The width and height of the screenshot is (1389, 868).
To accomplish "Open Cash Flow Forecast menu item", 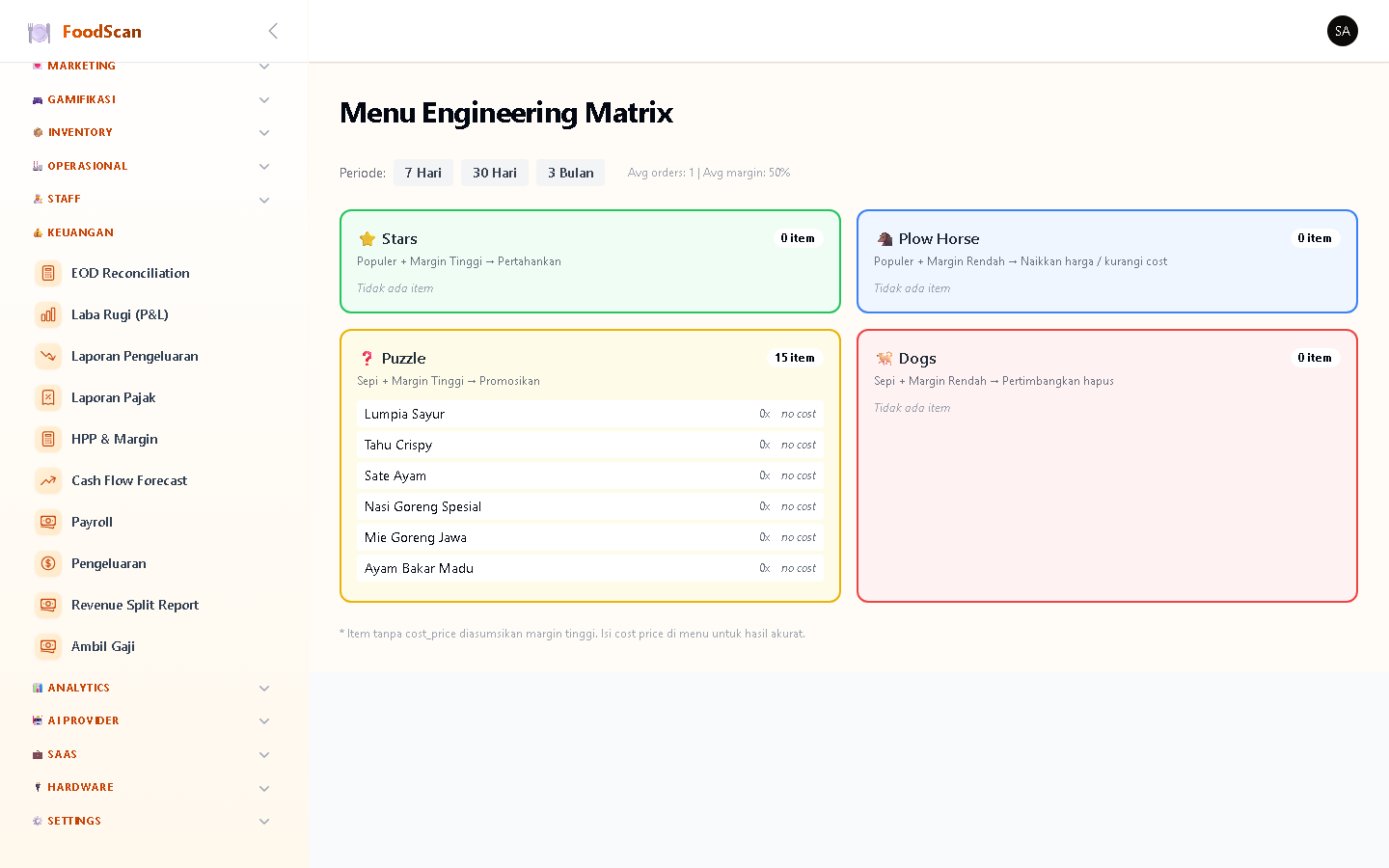I will coord(129,480).
